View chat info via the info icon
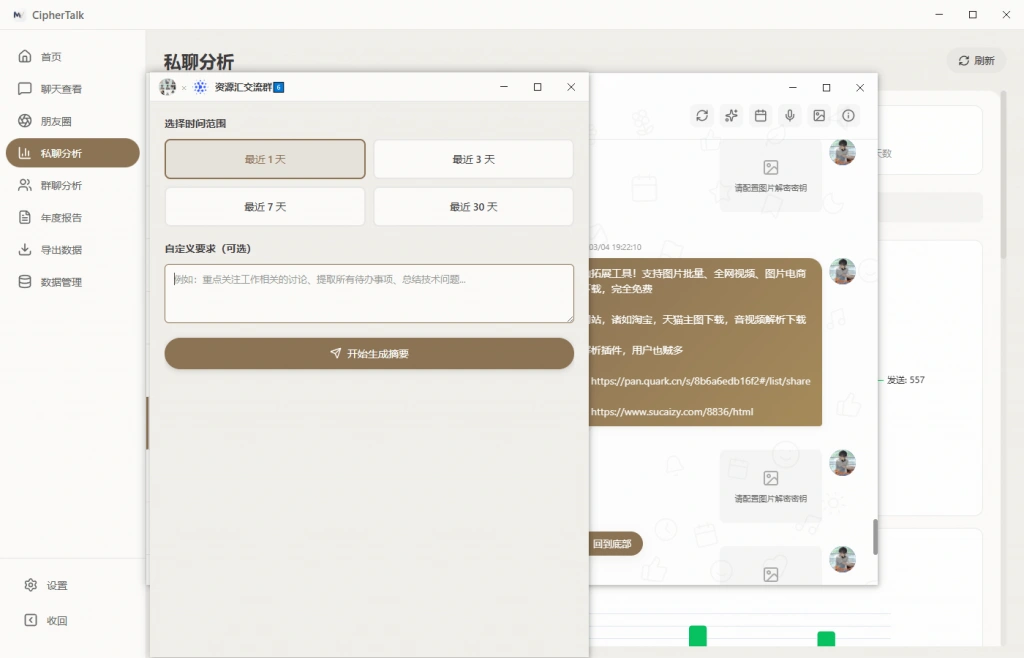 point(848,115)
